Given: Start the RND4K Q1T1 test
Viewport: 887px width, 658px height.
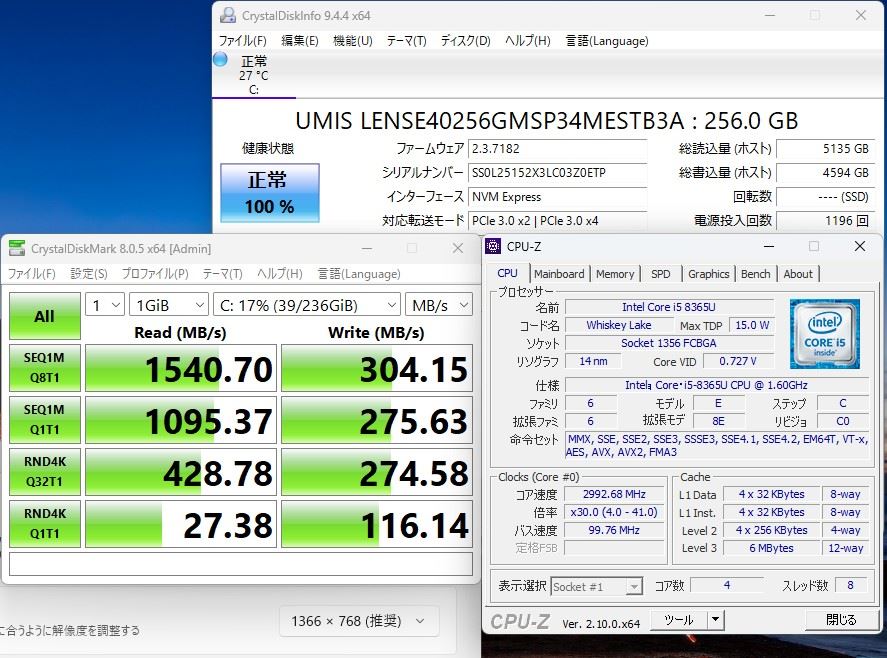Looking at the screenshot, I should tap(45, 524).
